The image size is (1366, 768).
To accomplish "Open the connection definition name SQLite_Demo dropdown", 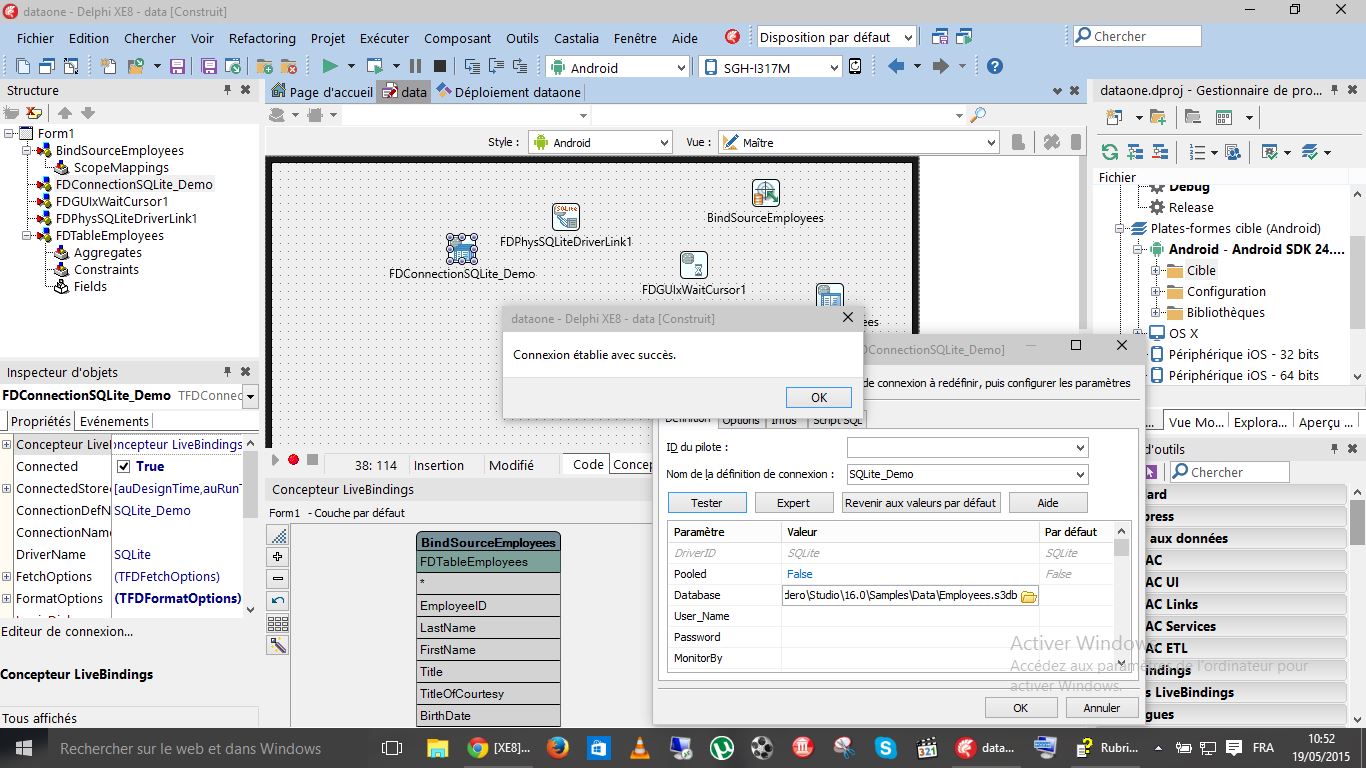I will (x=1080, y=474).
